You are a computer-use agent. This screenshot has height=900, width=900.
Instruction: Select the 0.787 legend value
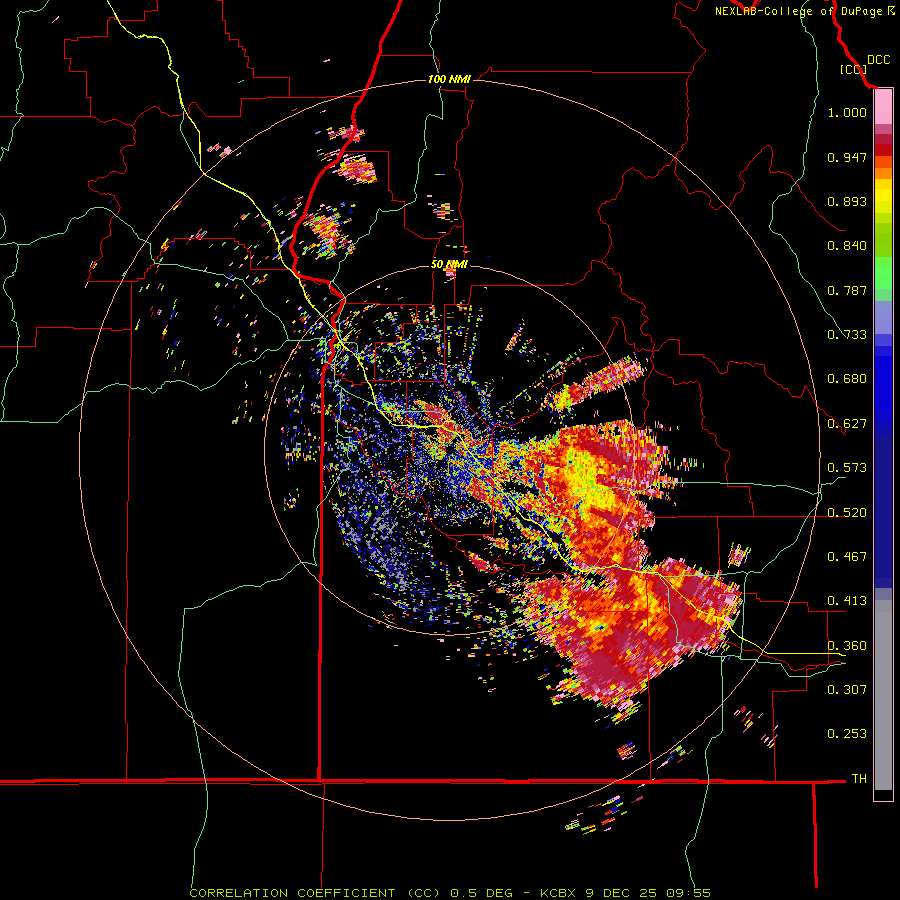847,290
